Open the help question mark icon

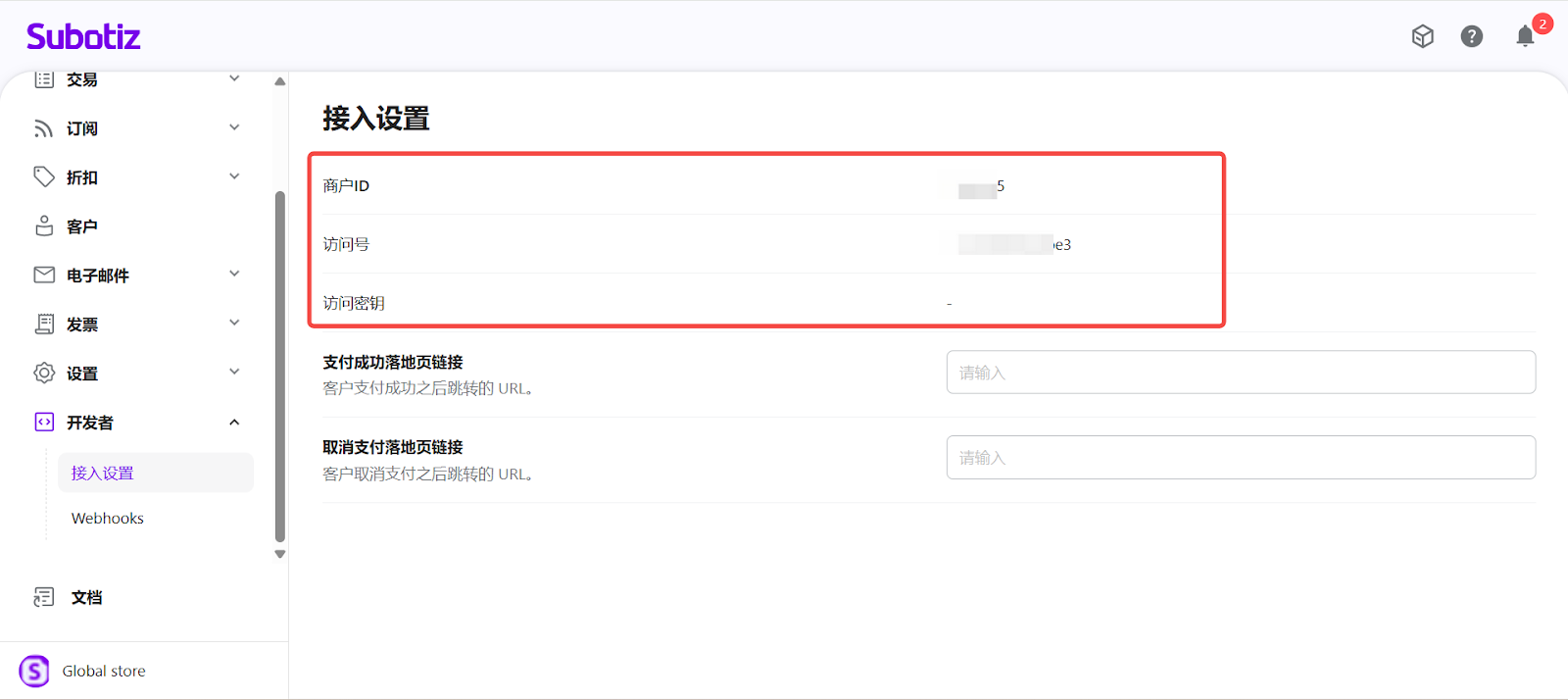[1471, 36]
